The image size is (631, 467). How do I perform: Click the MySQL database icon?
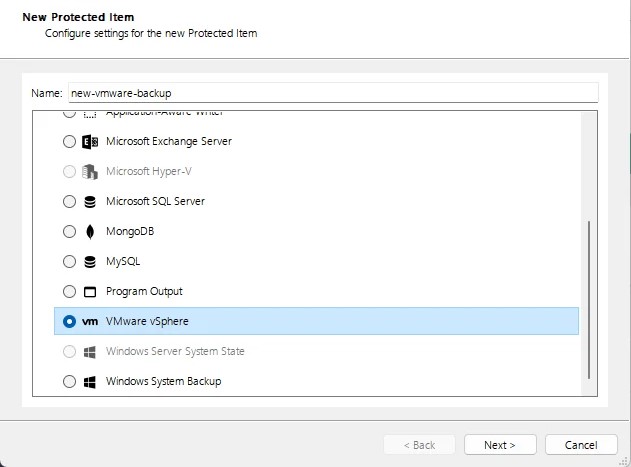pos(90,261)
